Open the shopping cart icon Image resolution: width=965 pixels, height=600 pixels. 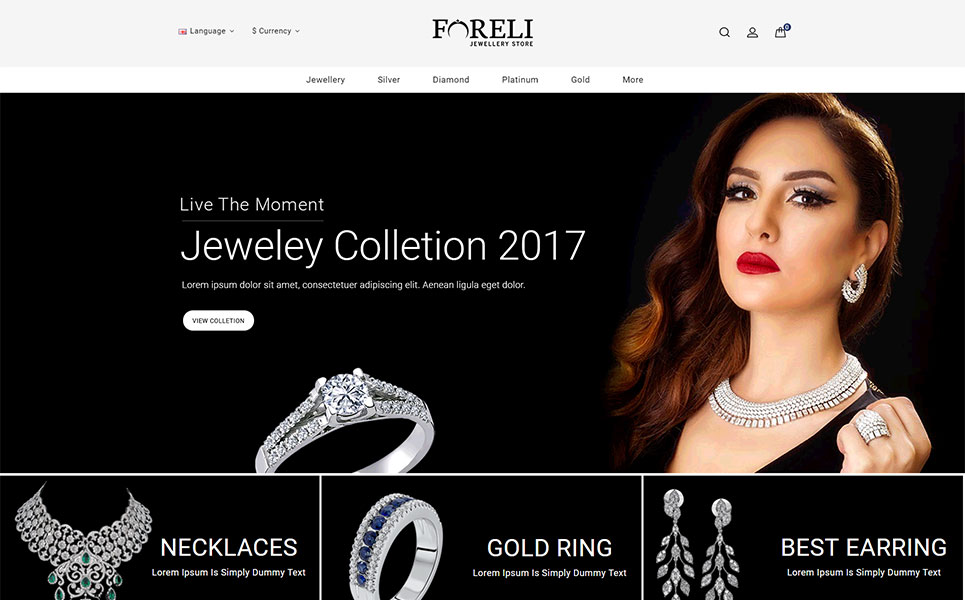(x=780, y=33)
